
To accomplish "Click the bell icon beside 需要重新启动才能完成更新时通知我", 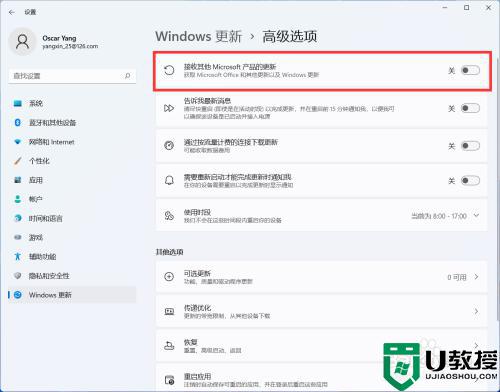I will tap(169, 180).
